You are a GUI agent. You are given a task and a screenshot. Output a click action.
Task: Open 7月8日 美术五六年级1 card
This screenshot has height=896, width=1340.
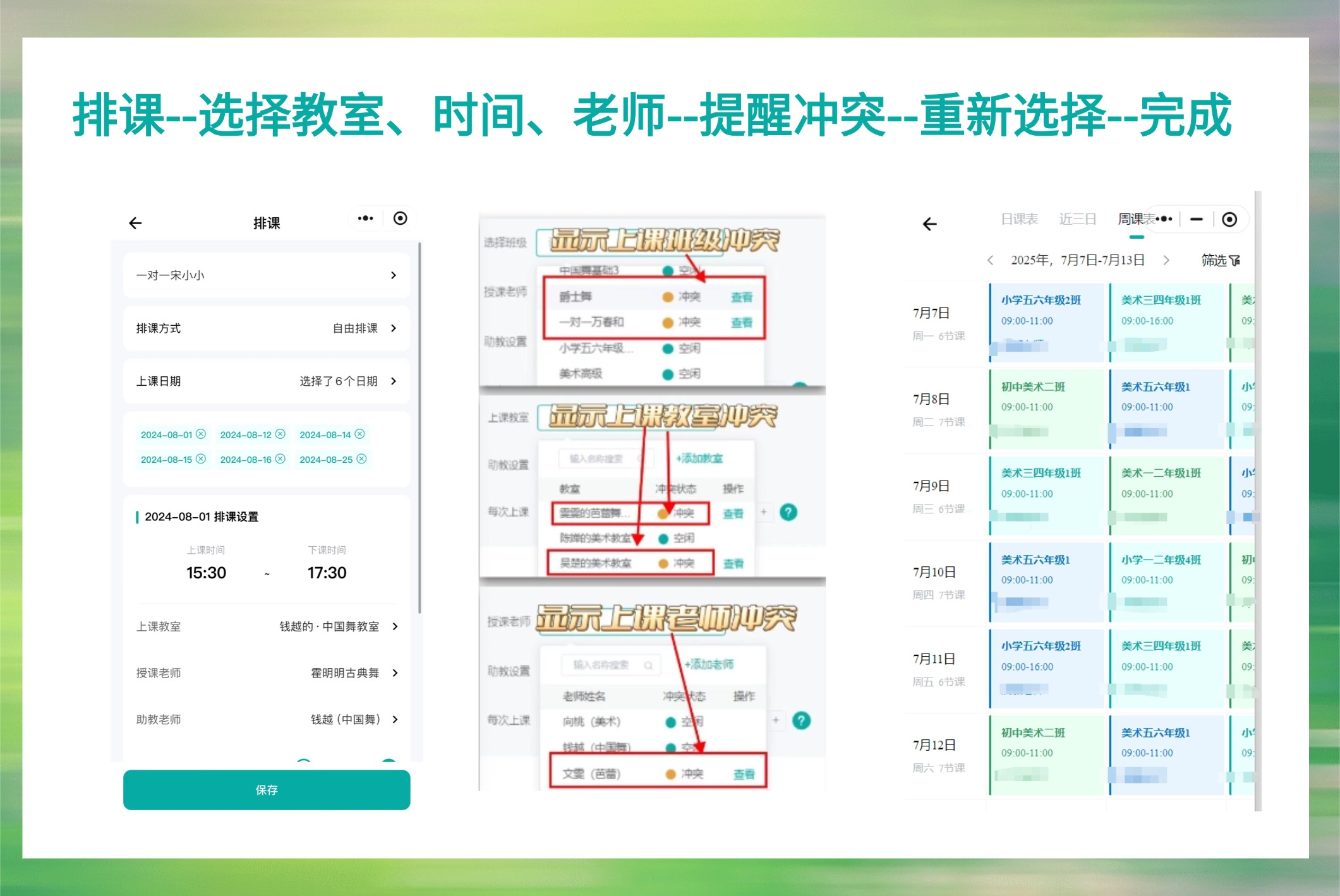(x=1166, y=409)
